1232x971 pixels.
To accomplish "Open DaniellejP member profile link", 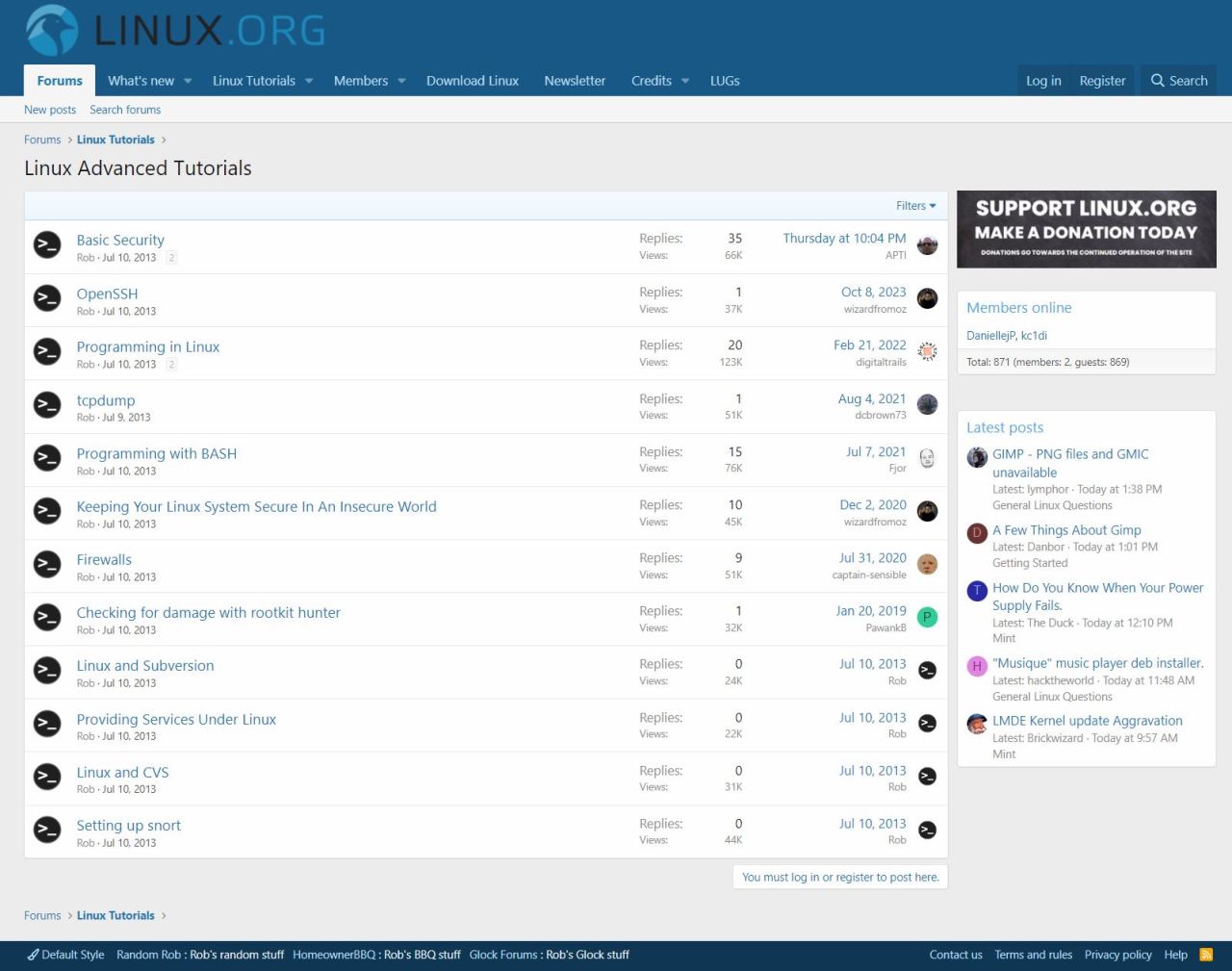I will tap(991, 336).
